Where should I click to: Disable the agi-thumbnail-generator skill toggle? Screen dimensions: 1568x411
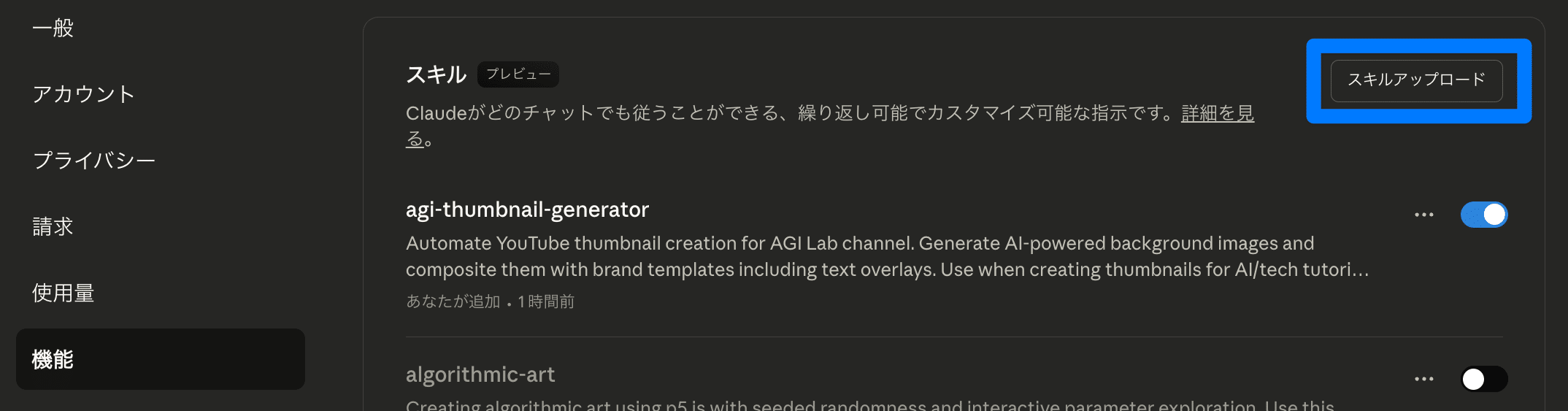[x=1483, y=215]
